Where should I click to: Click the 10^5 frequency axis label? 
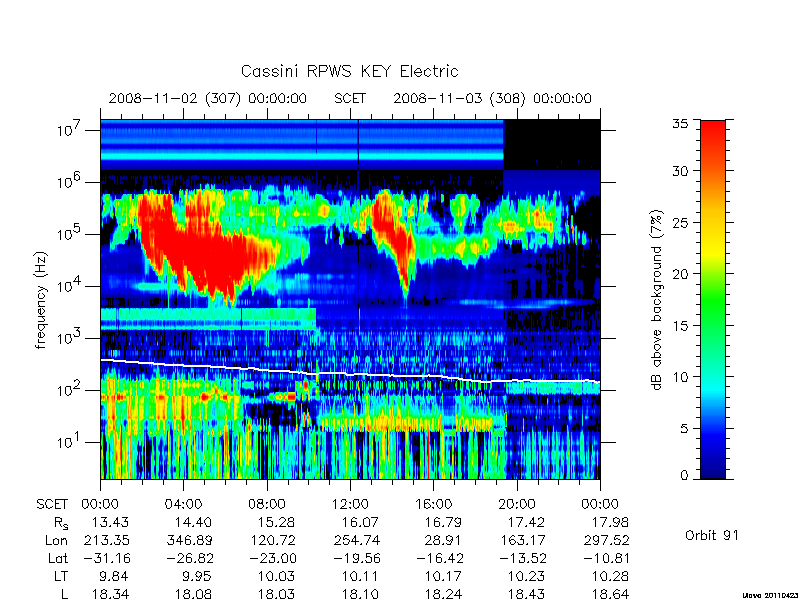point(68,234)
